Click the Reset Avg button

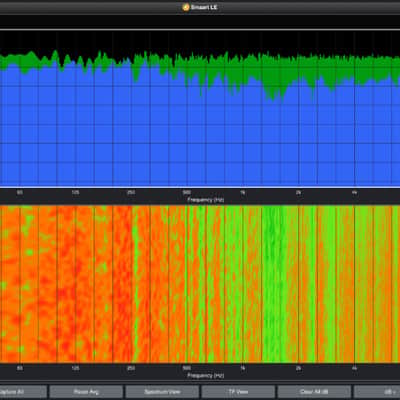point(86,392)
